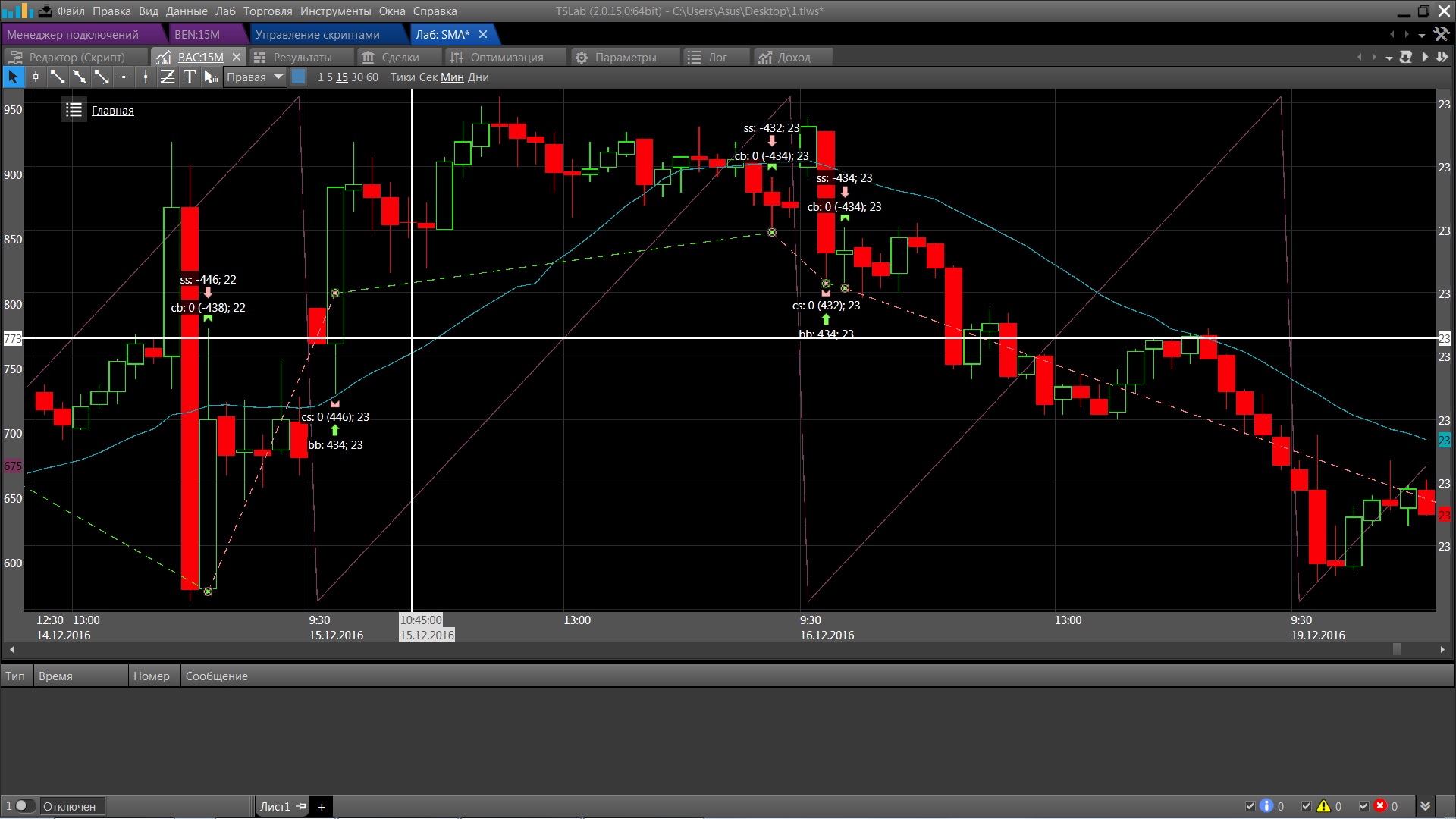Open the wrench and hammer settings icon
The image size is (1456, 819).
(1442, 35)
